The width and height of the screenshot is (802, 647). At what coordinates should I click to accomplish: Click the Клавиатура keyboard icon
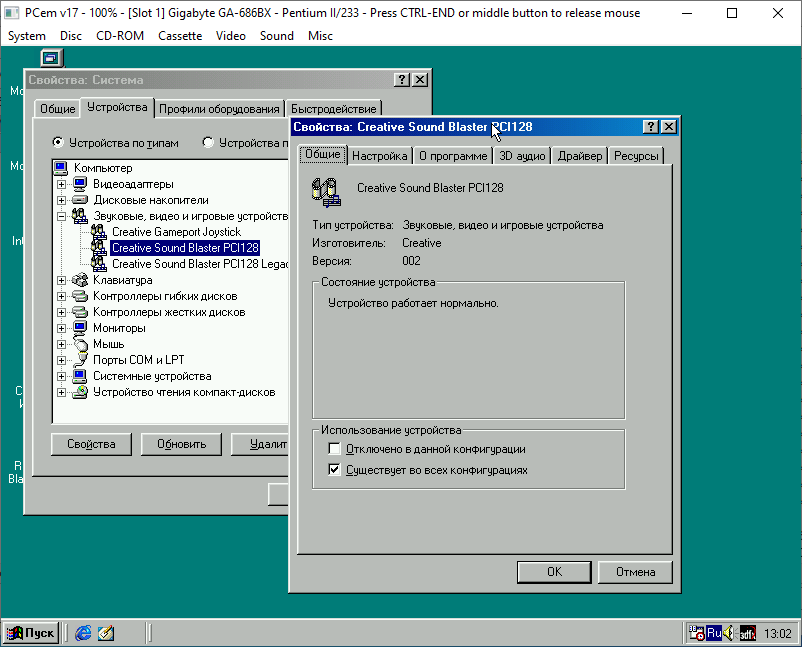(80, 280)
